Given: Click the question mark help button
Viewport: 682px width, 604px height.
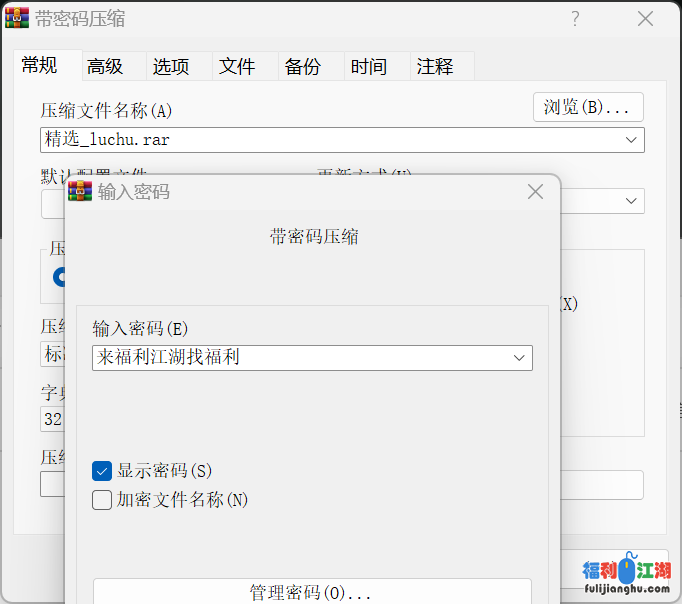Looking at the screenshot, I should point(575,19).
